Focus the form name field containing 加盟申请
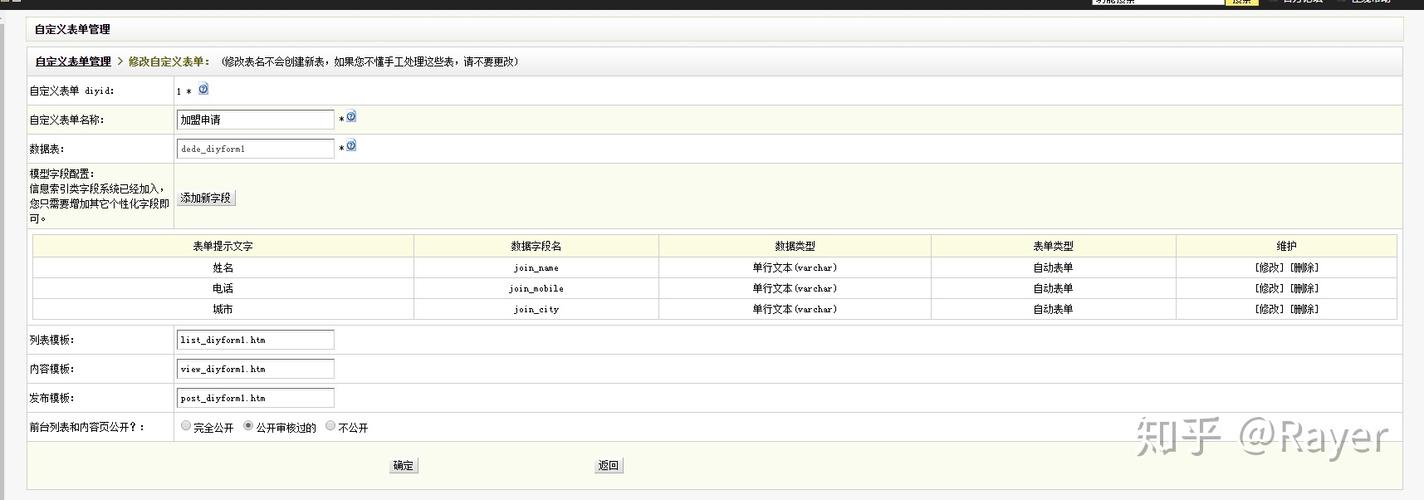The image size is (1424, 500). click(x=255, y=120)
